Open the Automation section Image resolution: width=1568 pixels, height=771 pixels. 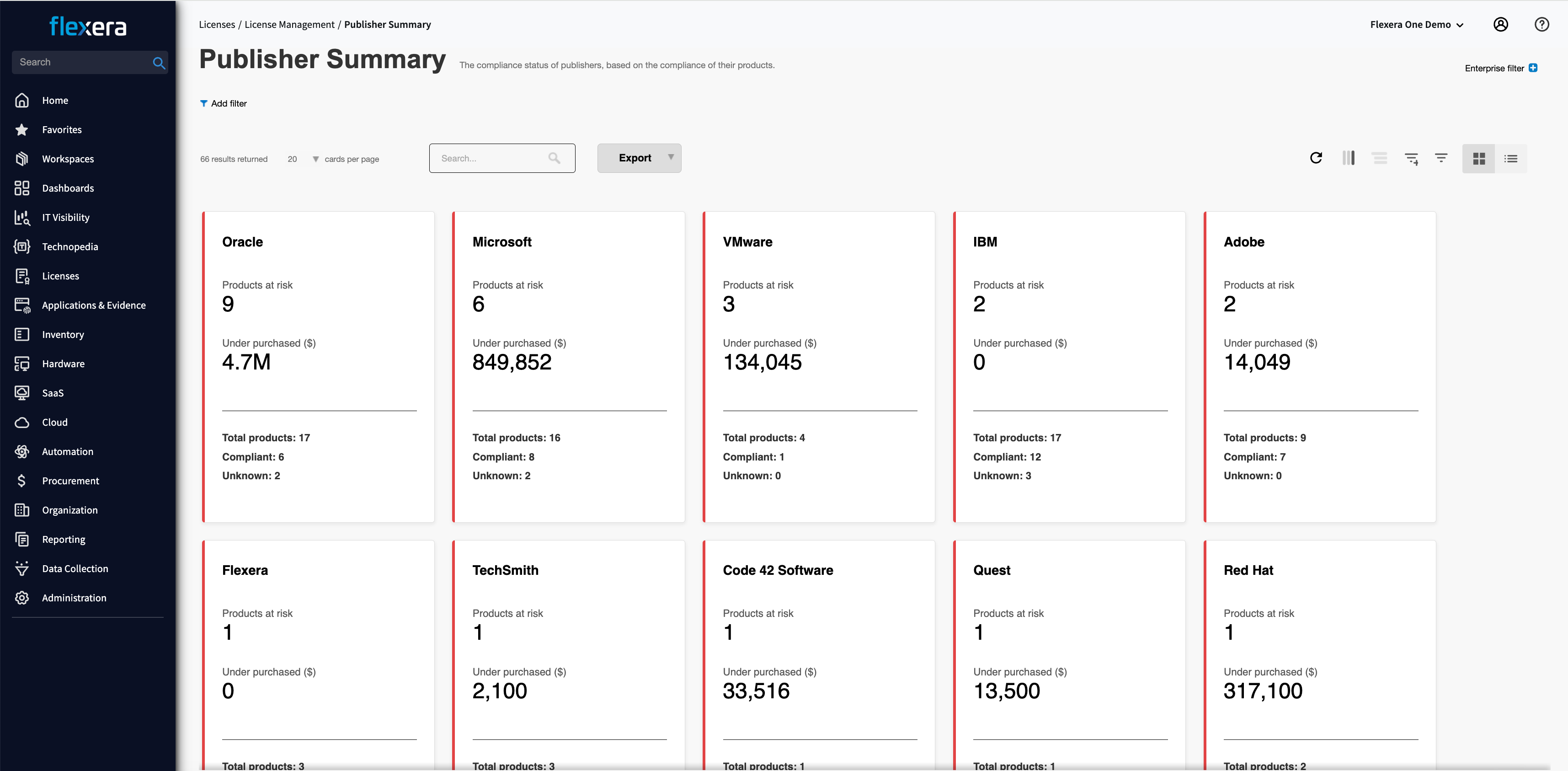click(67, 451)
